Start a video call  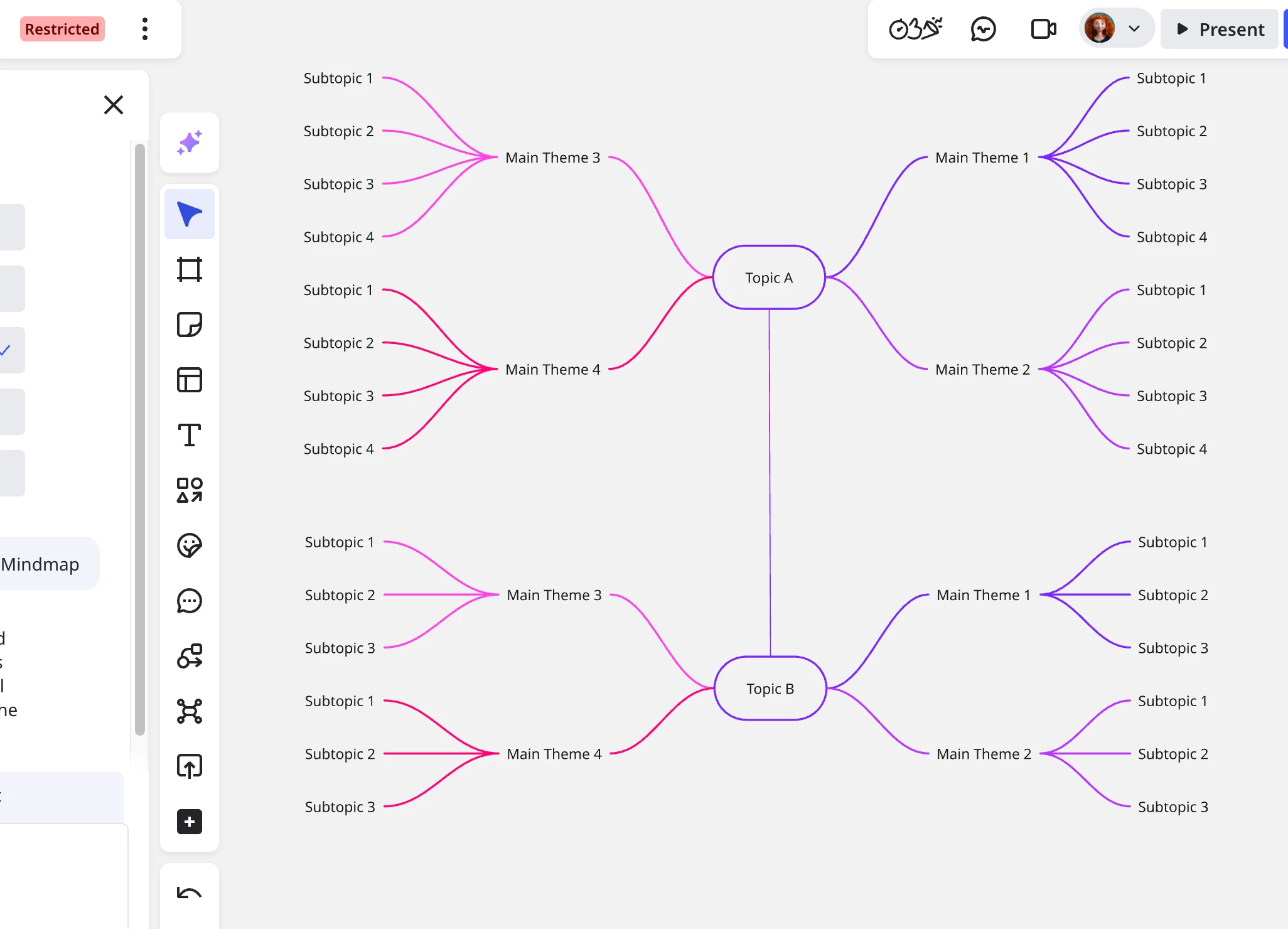pyautogui.click(x=1044, y=29)
